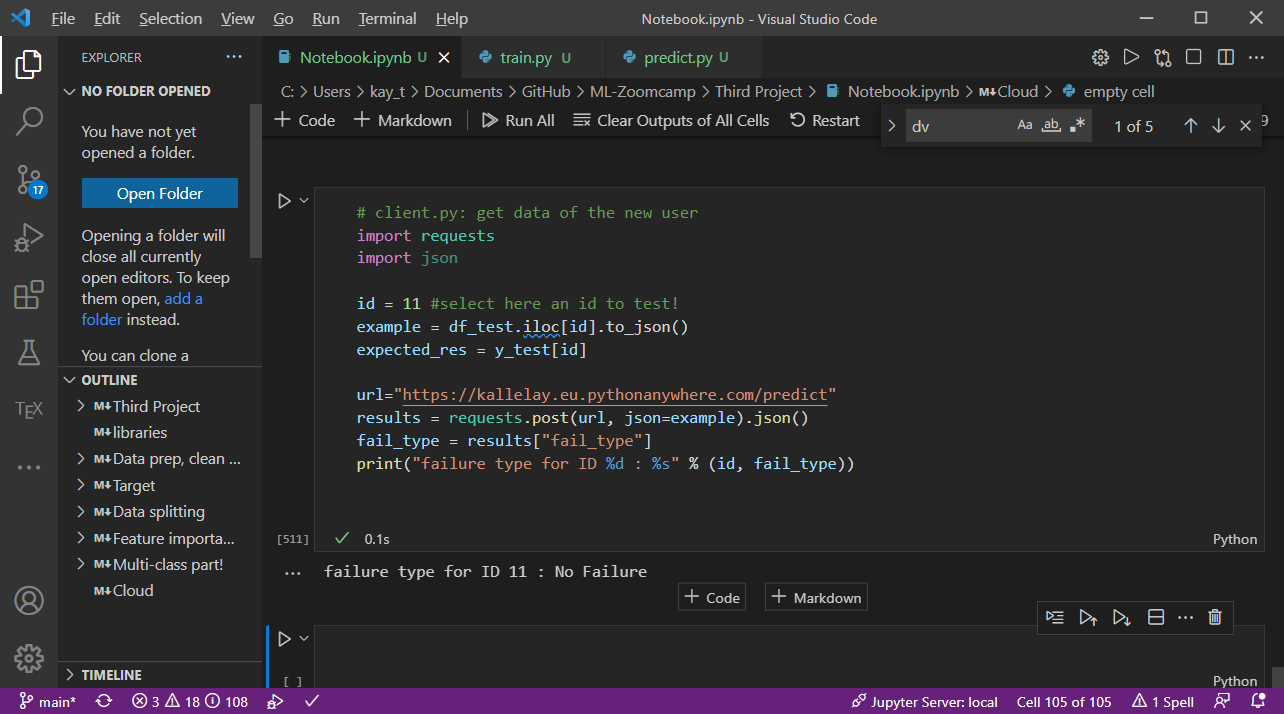
Task: Go to previous find match
Action: pos(1190,126)
